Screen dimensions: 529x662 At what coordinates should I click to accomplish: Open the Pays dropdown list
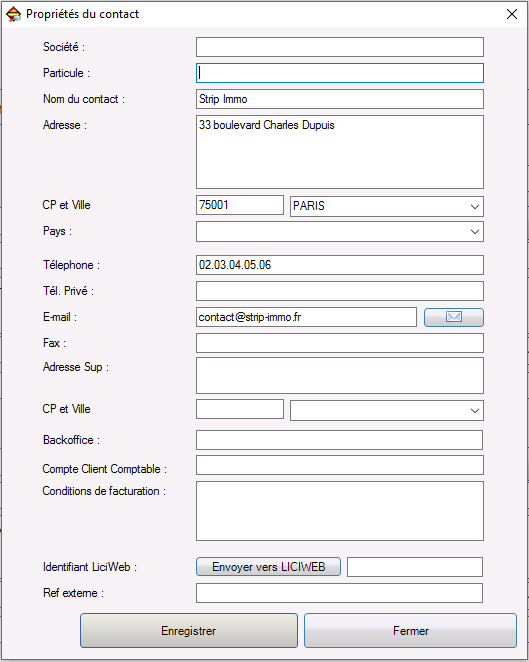pyautogui.click(x=475, y=232)
